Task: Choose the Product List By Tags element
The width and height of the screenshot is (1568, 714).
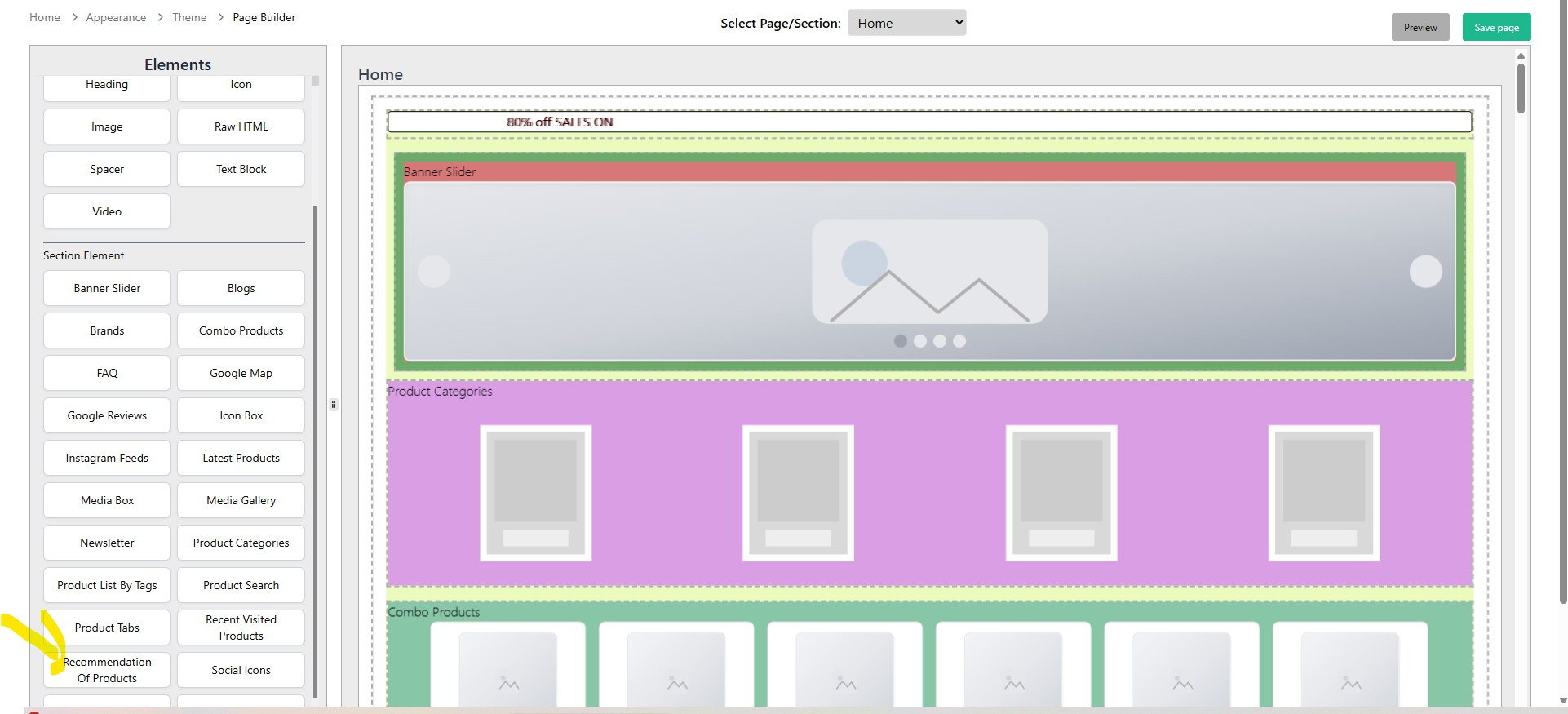Action: [107, 585]
